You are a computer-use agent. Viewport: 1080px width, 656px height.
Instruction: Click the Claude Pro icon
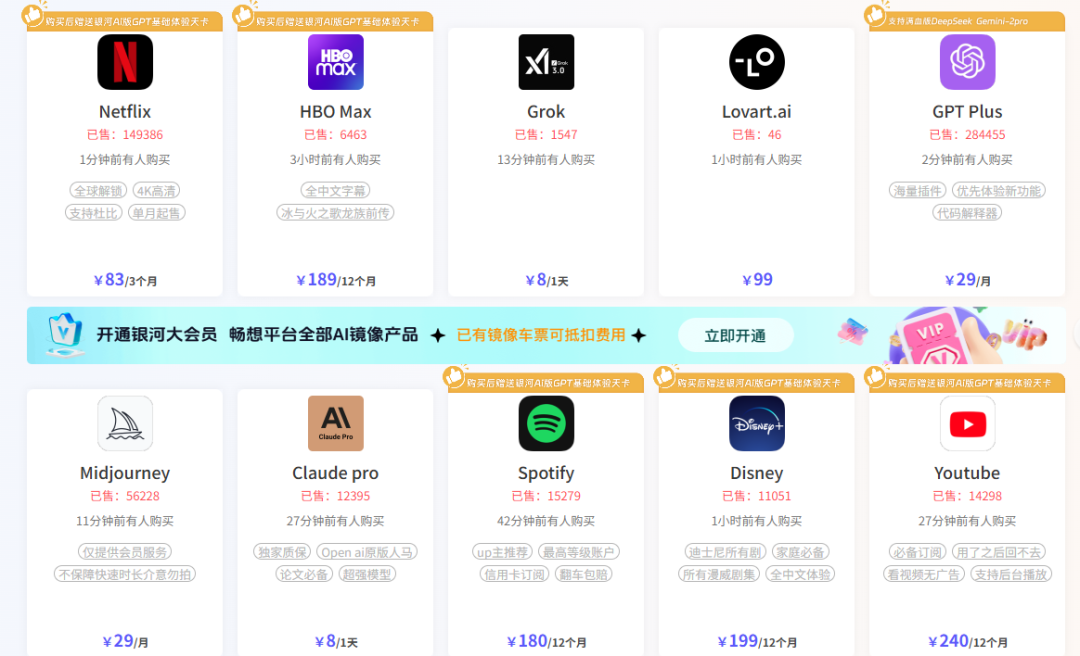[x=335, y=423]
